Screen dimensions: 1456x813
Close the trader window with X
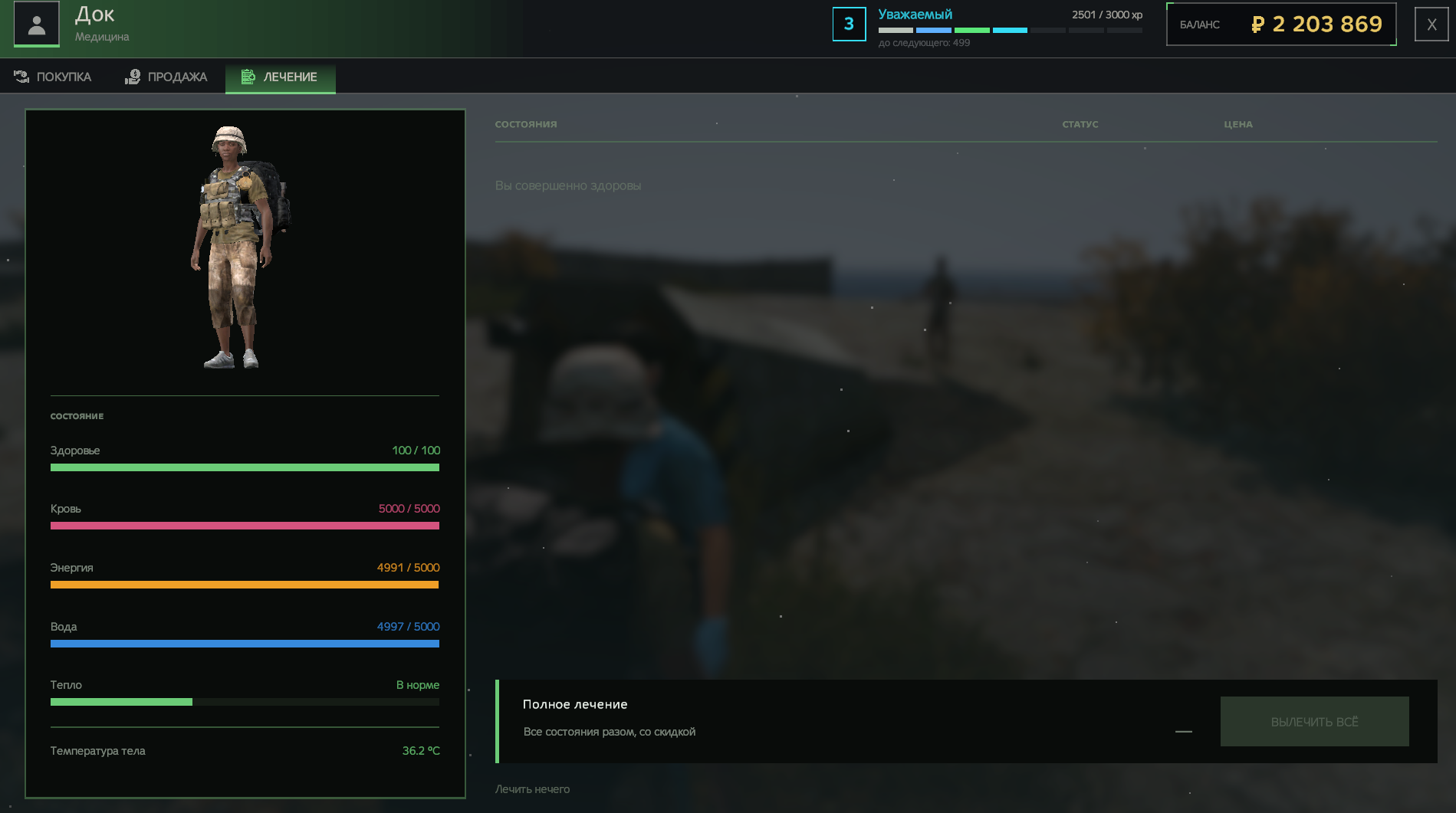pyautogui.click(x=1431, y=25)
